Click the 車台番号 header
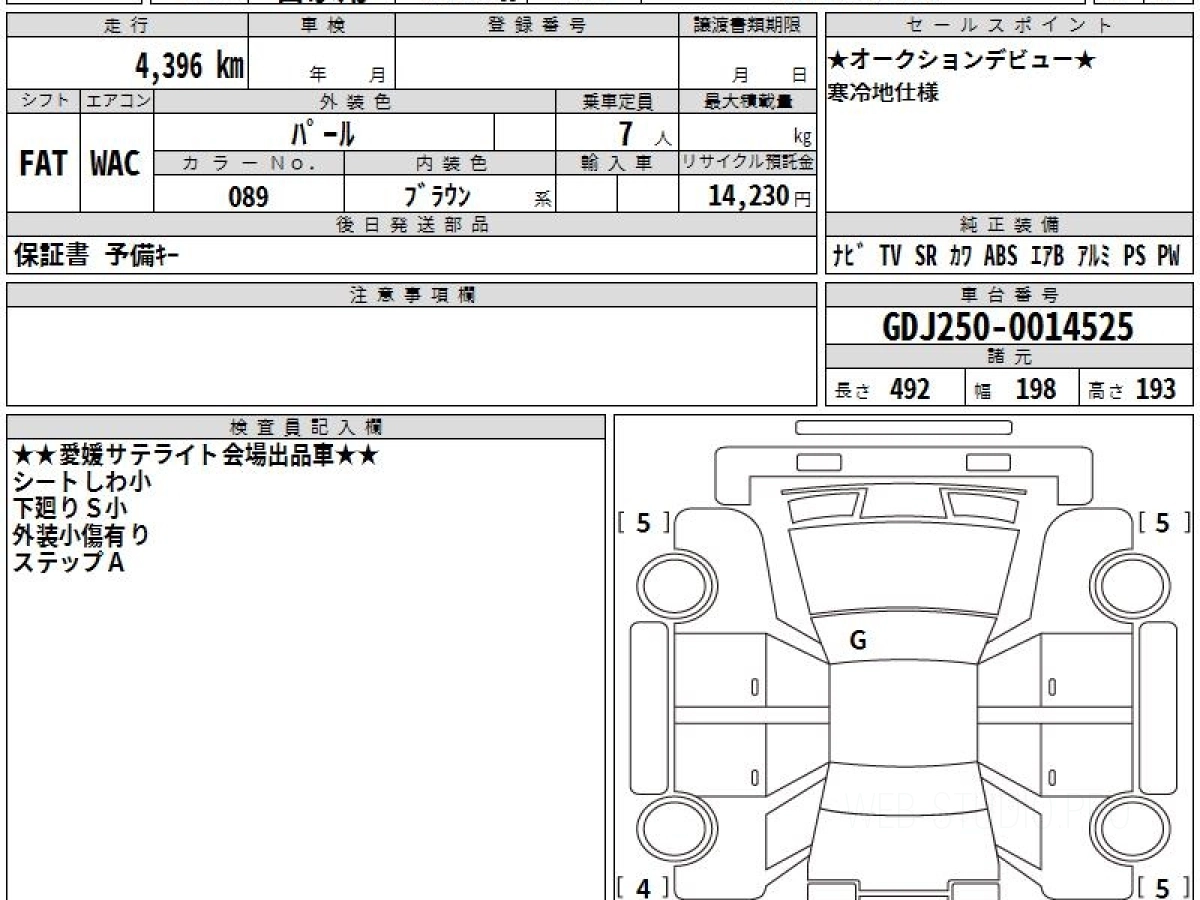The height and width of the screenshot is (900, 1200). (x=1010, y=295)
